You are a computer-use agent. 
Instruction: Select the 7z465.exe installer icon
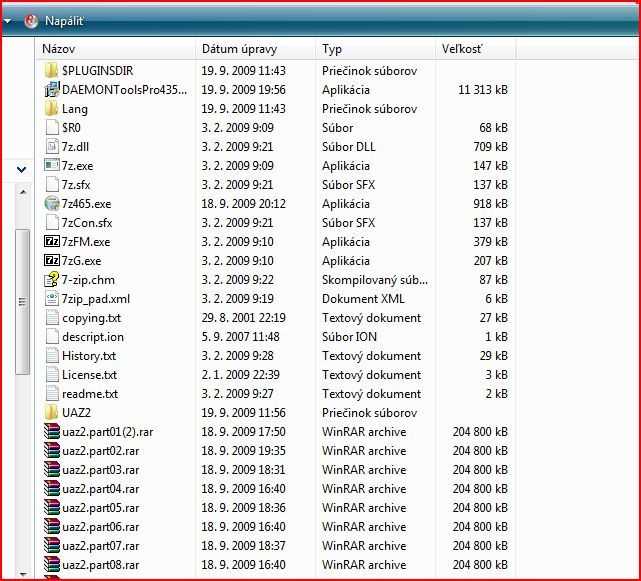pos(52,203)
